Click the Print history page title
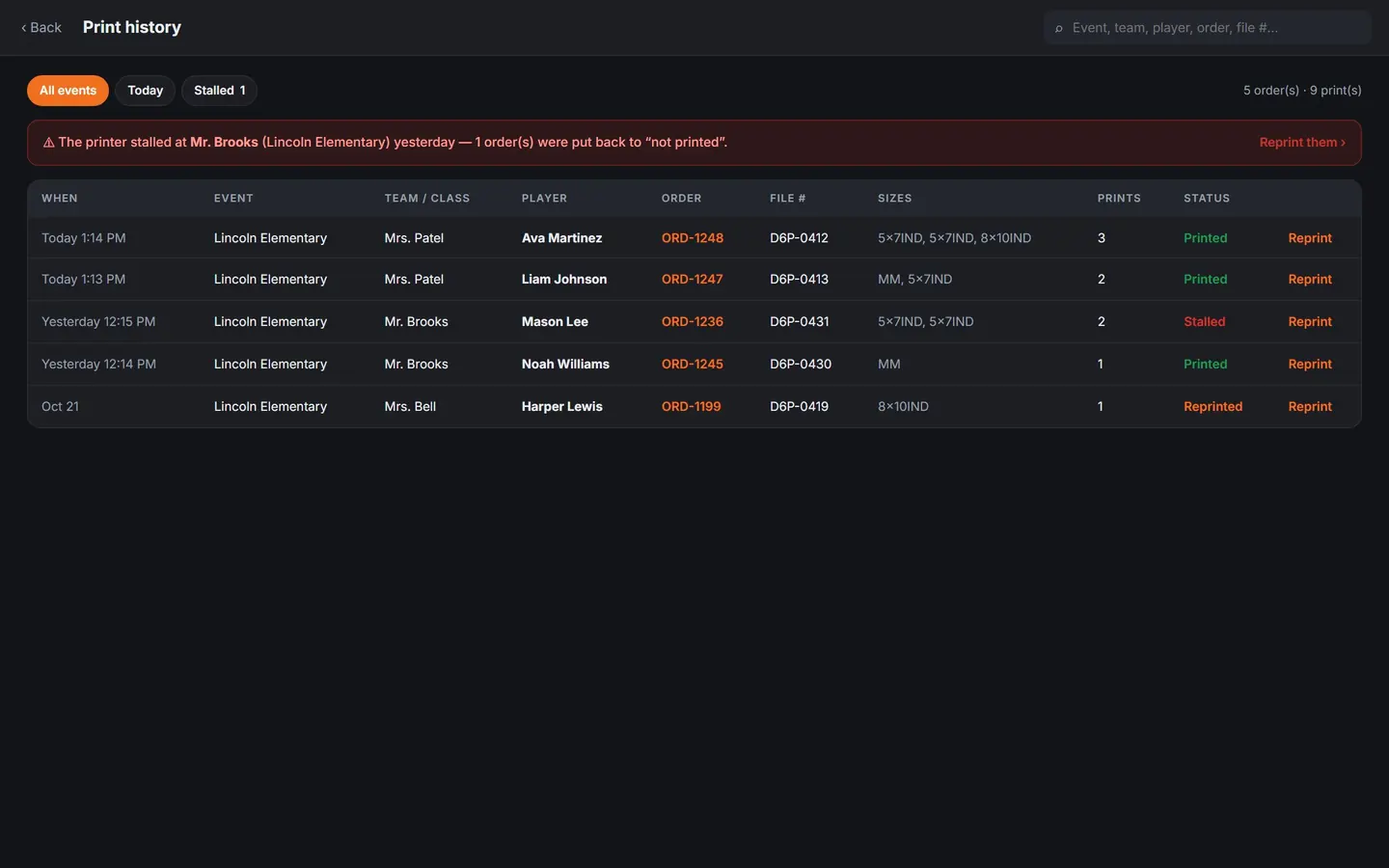 (x=132, y=28)
